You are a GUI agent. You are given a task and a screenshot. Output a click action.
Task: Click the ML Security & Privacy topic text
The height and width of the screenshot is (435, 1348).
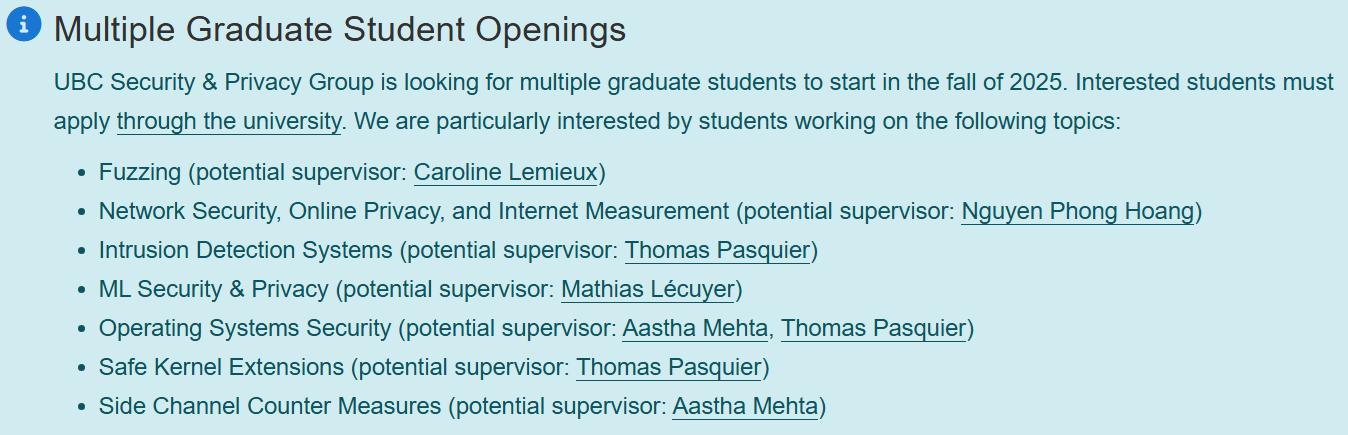213,289
